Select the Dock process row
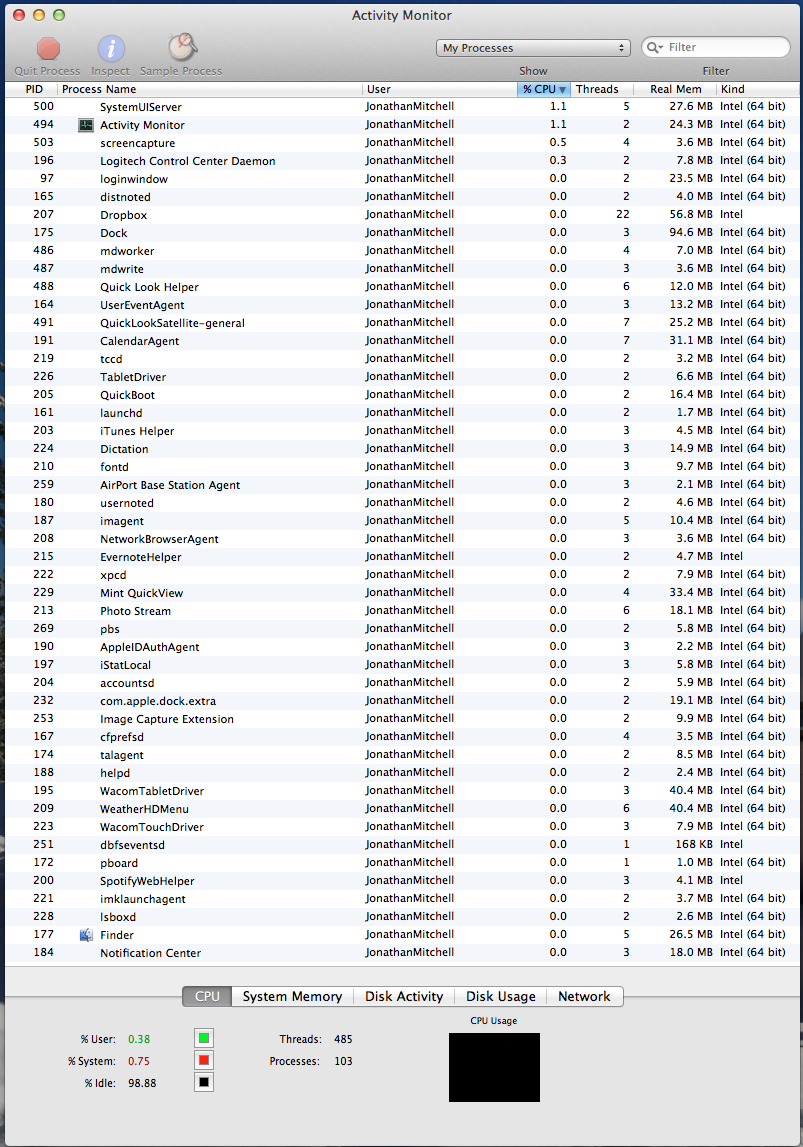Image resolution: width=803 pixels, height=1147 pixels. [402, 233]
